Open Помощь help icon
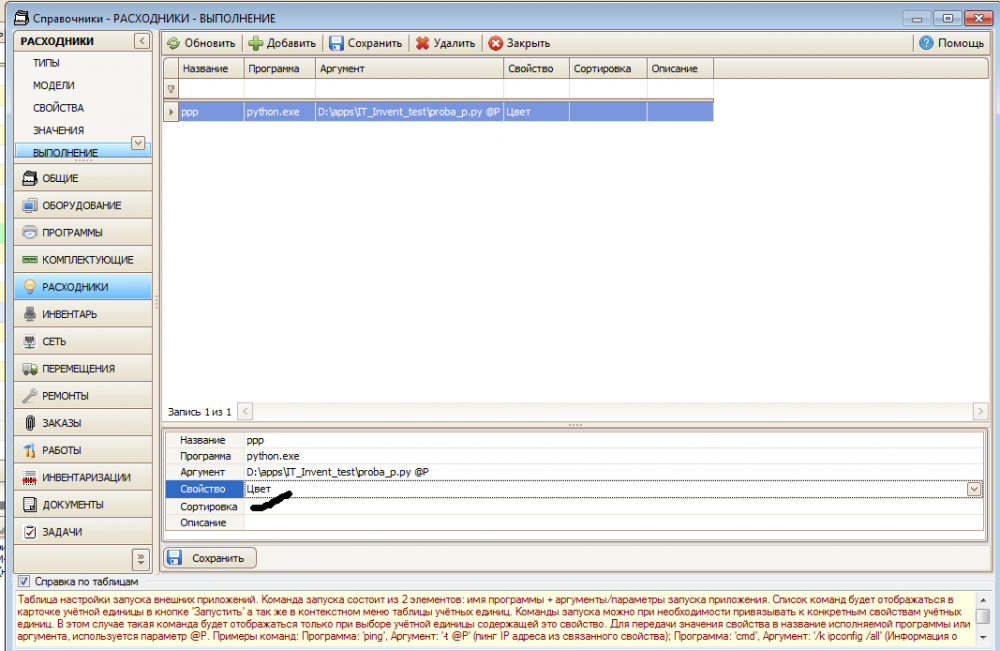Image resolution: width=1000 pixels, height=651 pixels. (926, 43)
